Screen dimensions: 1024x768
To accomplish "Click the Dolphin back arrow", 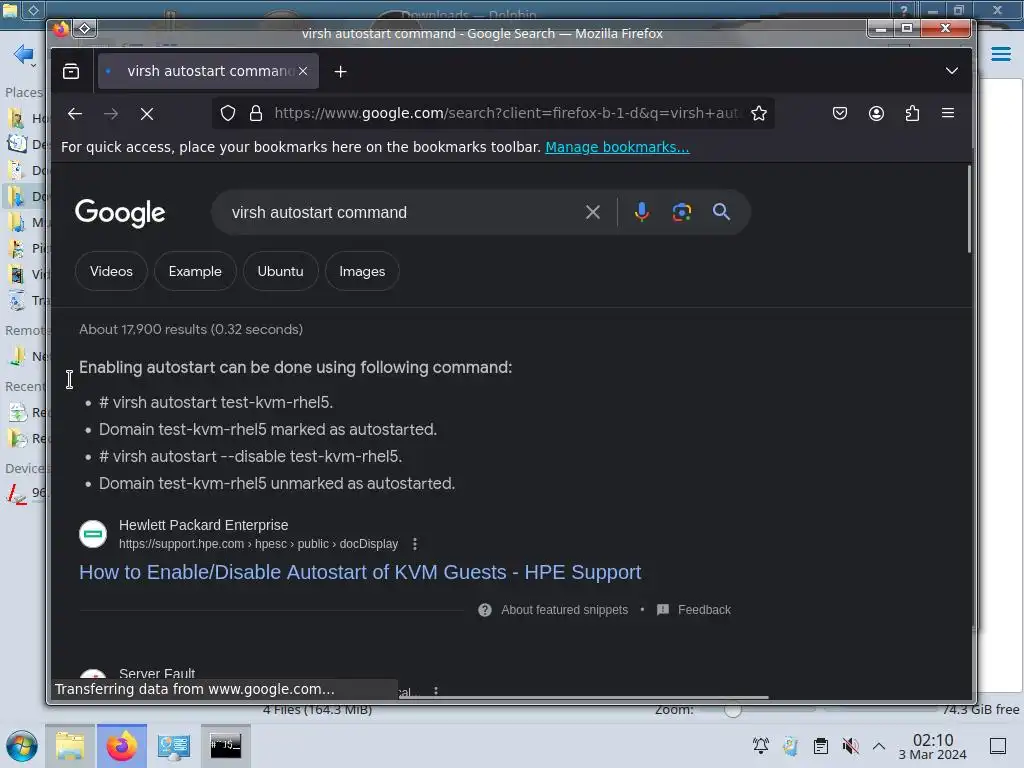I will point(24,54).
